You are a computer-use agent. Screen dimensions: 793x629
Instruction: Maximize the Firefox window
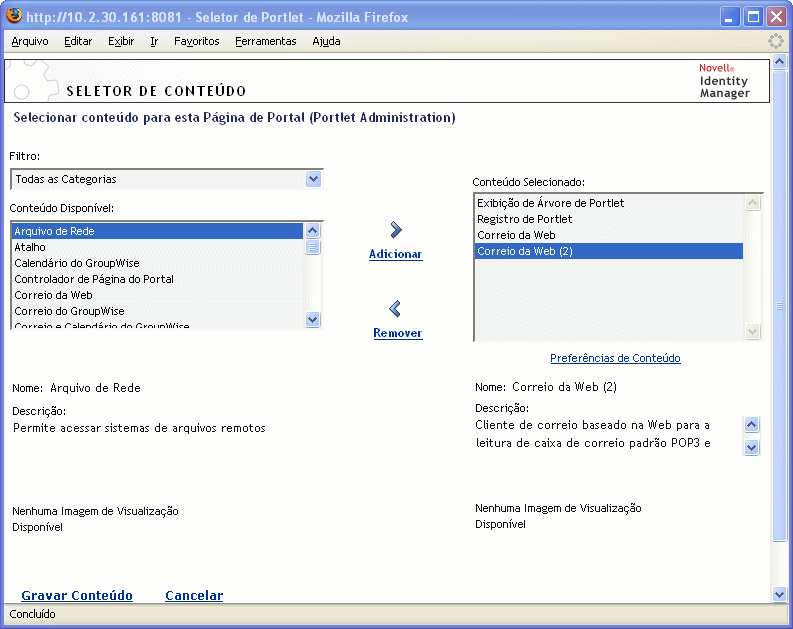pos(753,17)
